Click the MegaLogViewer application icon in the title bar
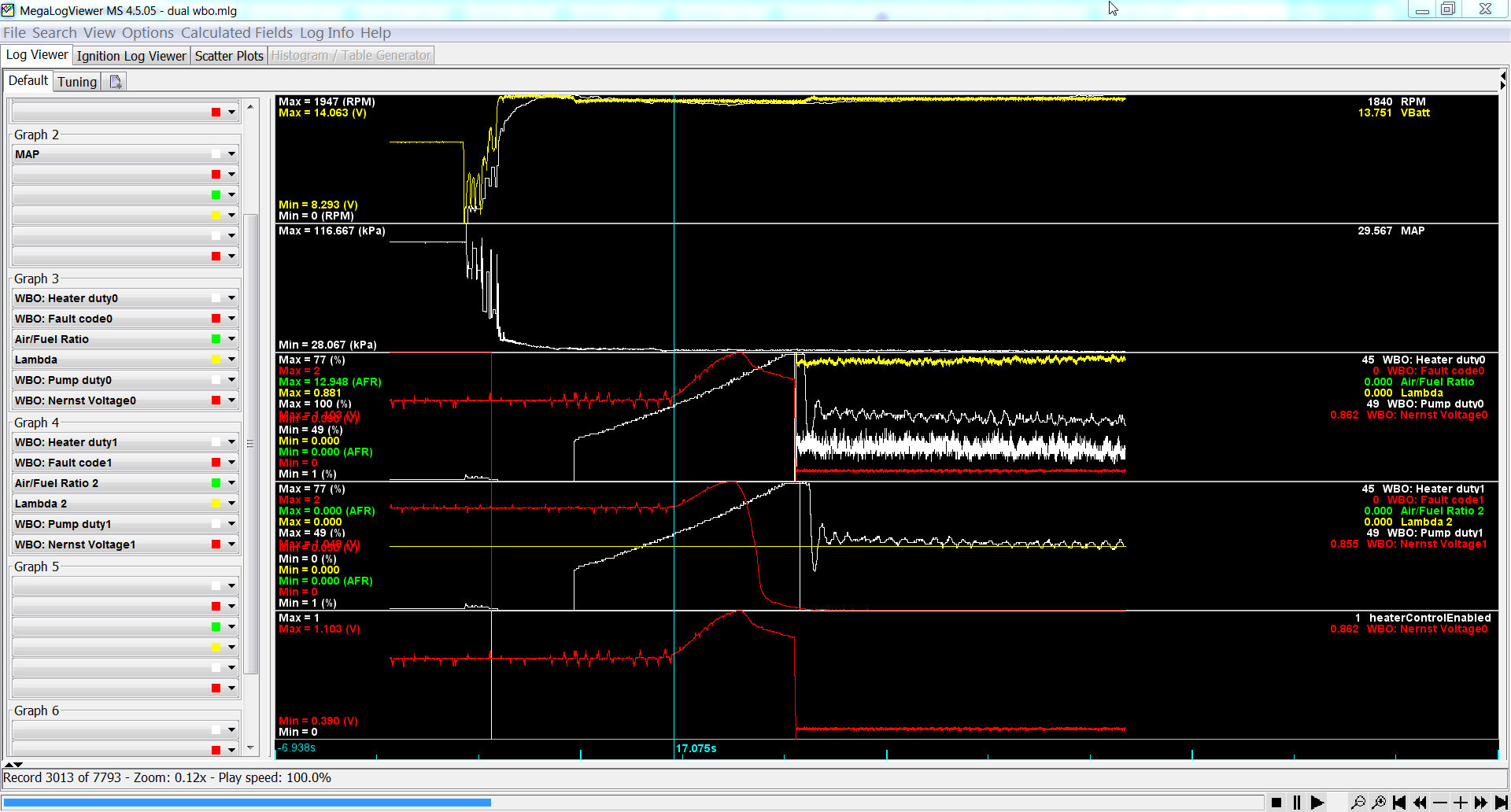The height and width of the screenshot is (812, 1511). pos(8,10)
